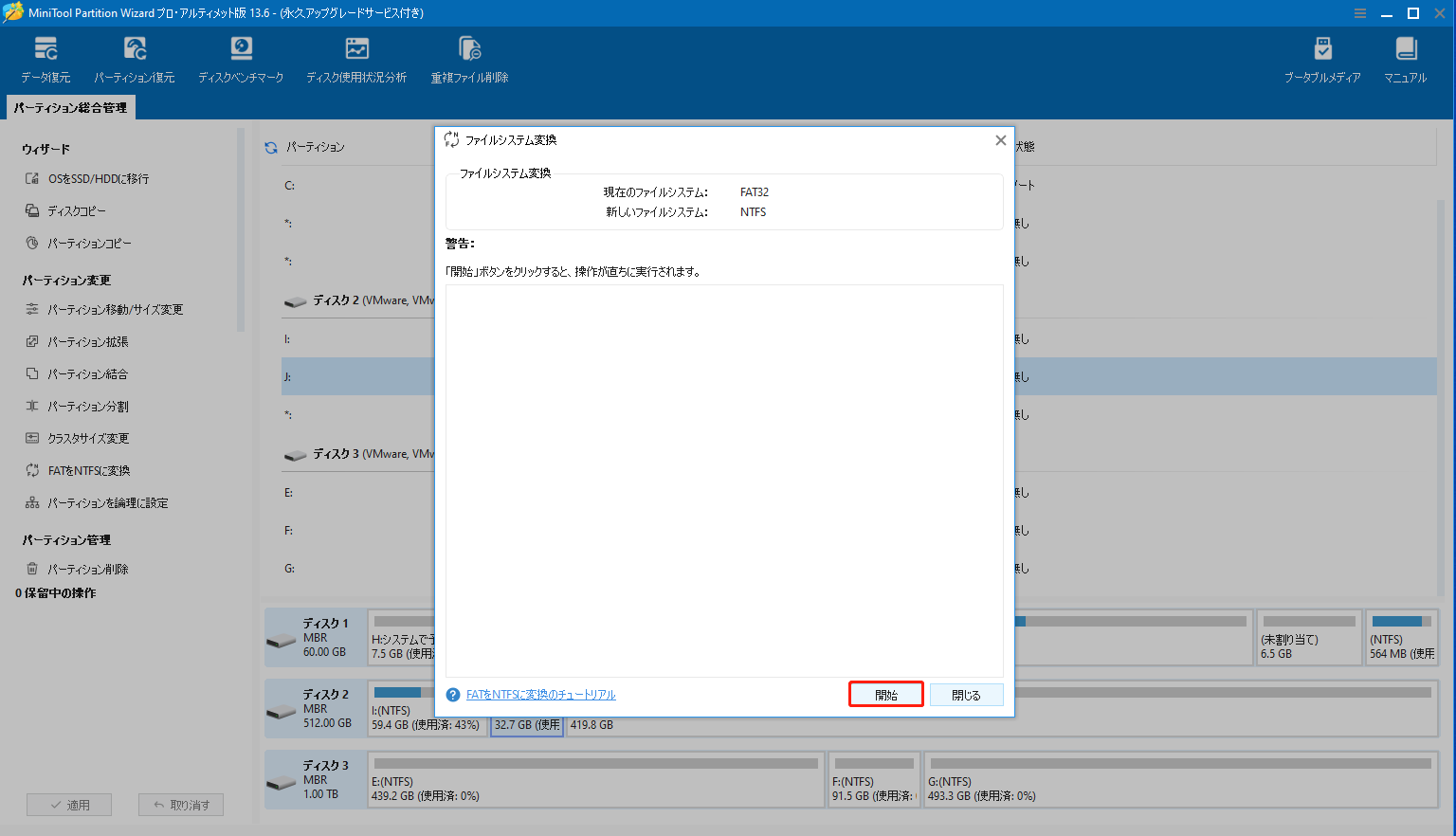Image resolution: width=1456 pixels, height=836 pixels.
Task: Open 重複ファイル削除 tool
Action: click(469, 60)
